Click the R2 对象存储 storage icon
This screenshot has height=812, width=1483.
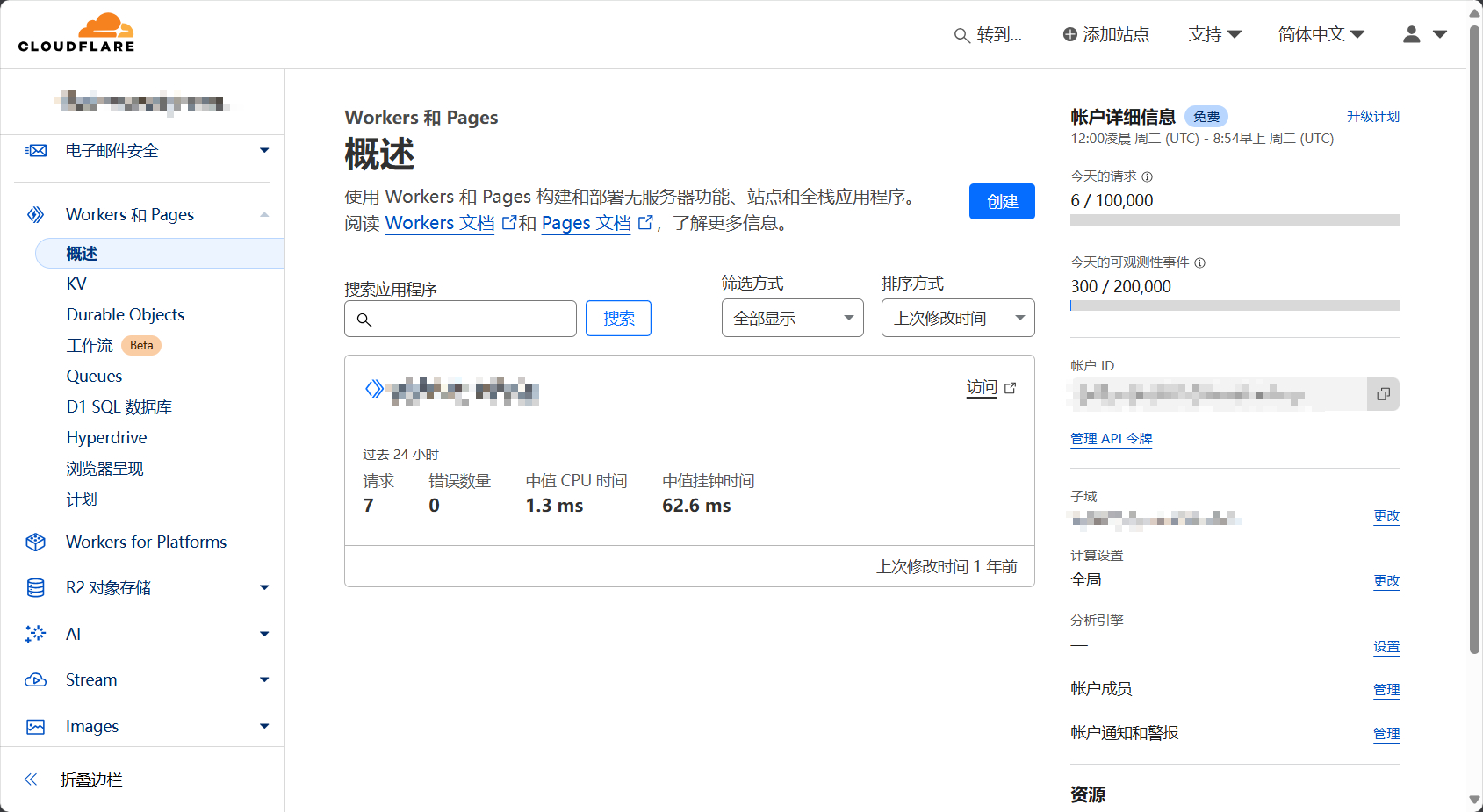tap(35, 588)
